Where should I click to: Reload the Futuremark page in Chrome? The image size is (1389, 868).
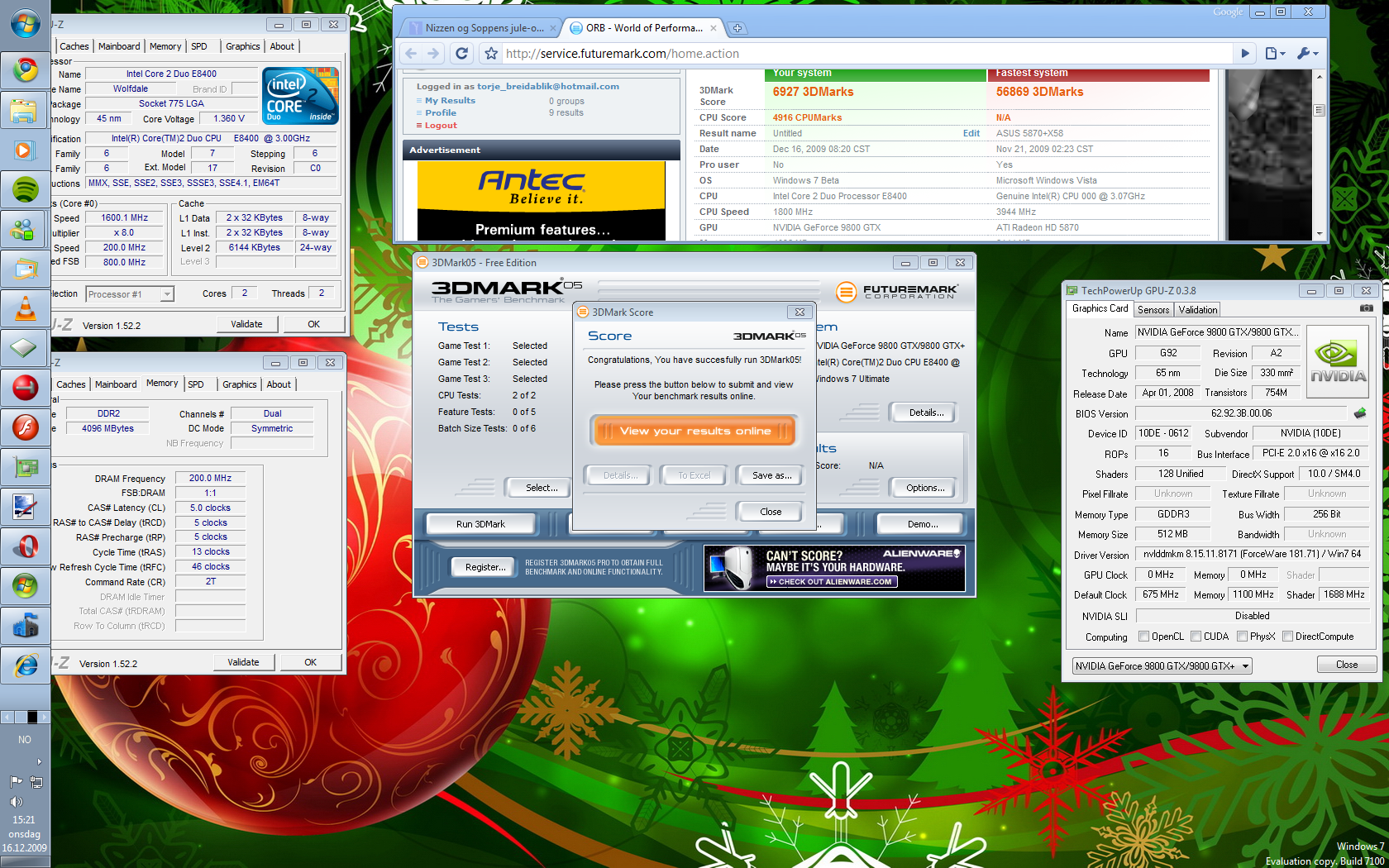click(462, 54)
